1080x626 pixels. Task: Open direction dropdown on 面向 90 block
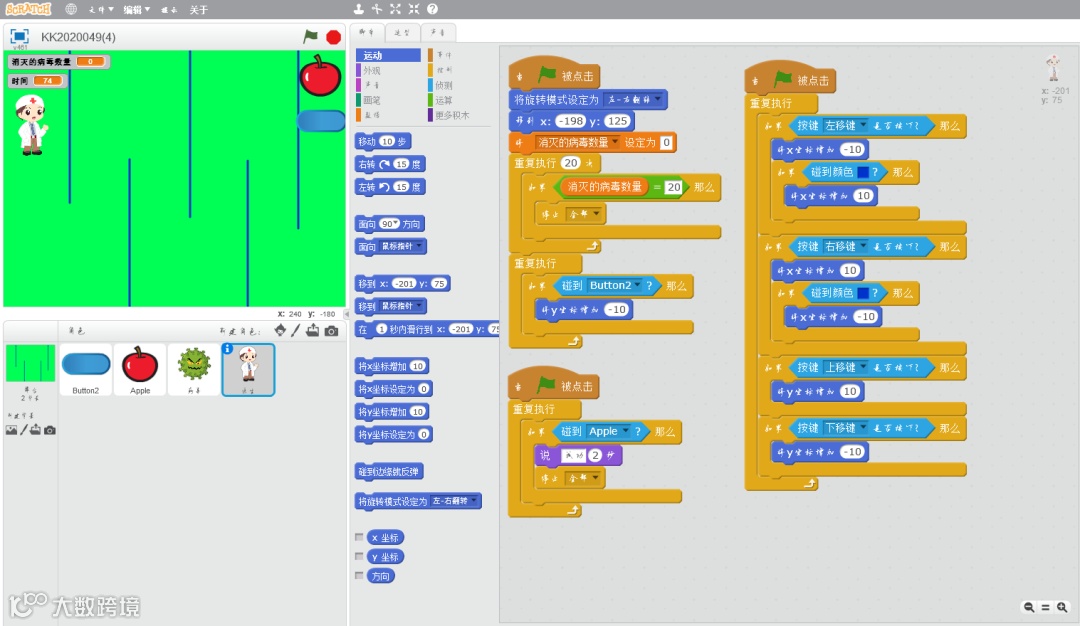(x=396, y=223)
